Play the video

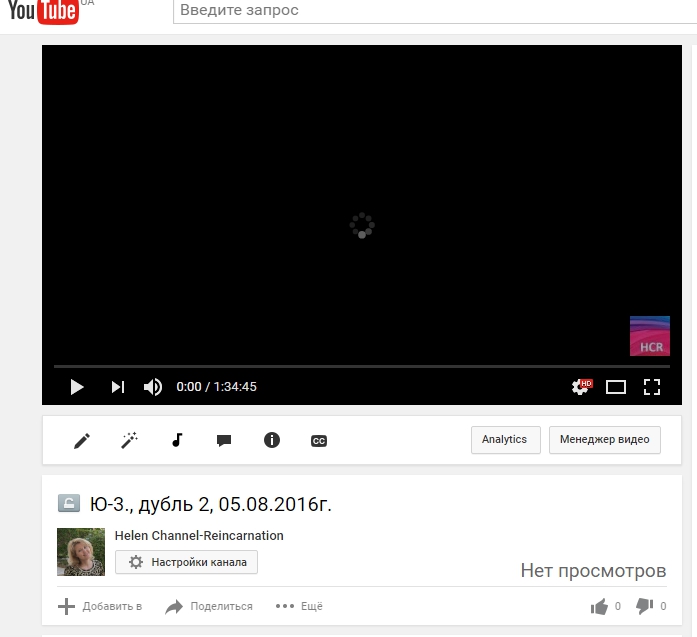[76, 387]
